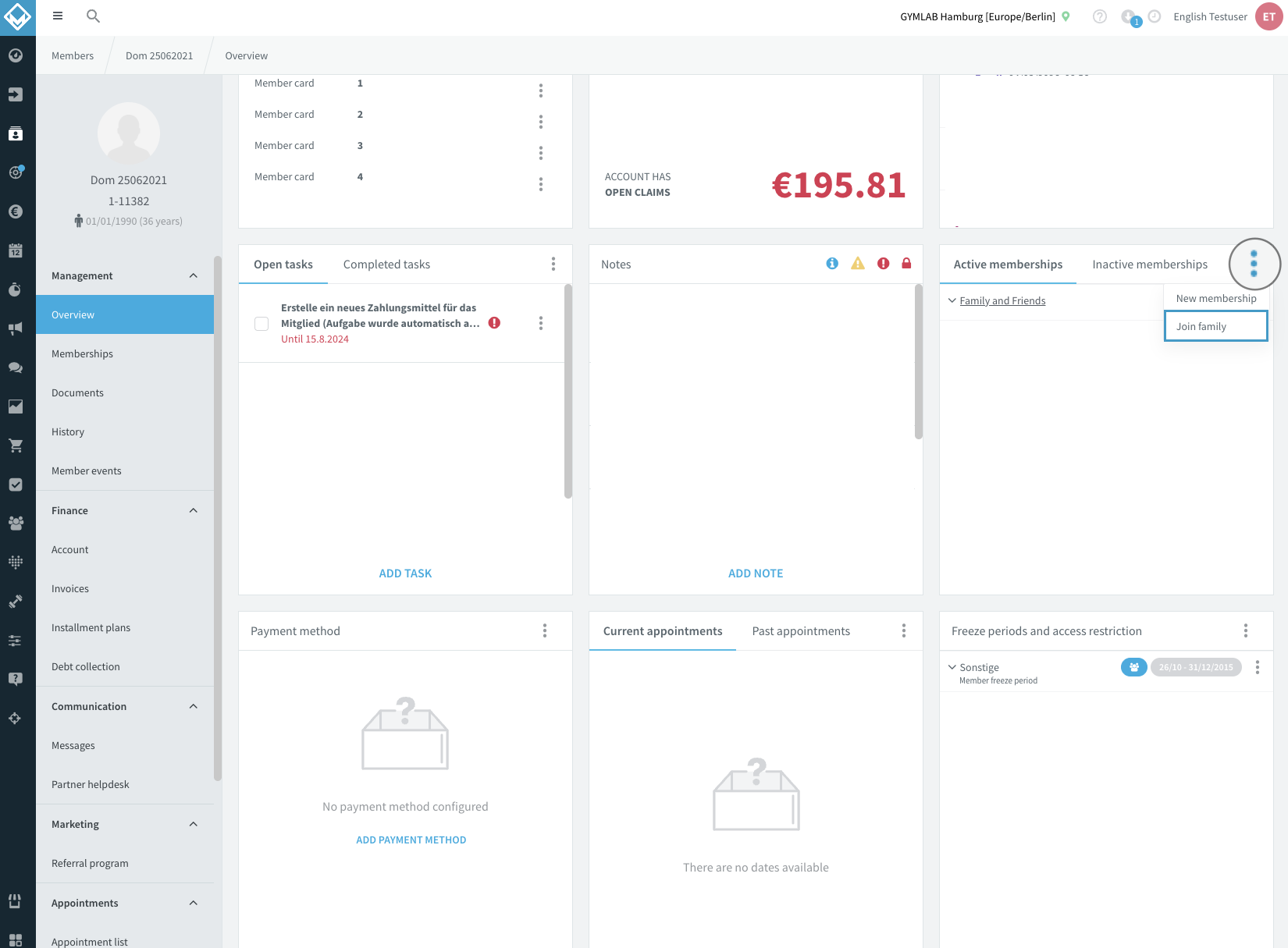Open the sliders settings sidebar icon
Image resolution: width=1288 pixels, height=948 pixels.
(x=16, y=641)
